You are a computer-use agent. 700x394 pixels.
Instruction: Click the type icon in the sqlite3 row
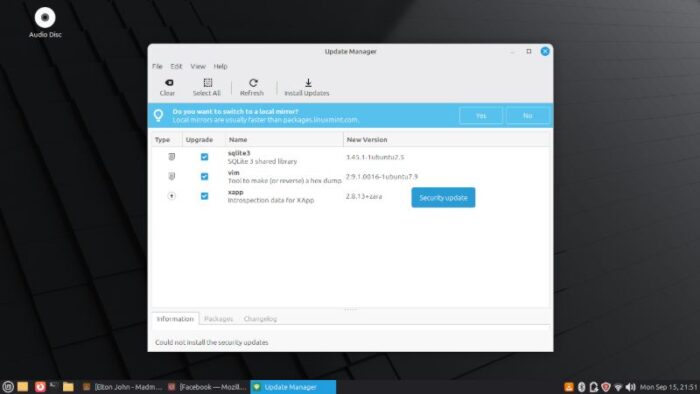(171, 157)
